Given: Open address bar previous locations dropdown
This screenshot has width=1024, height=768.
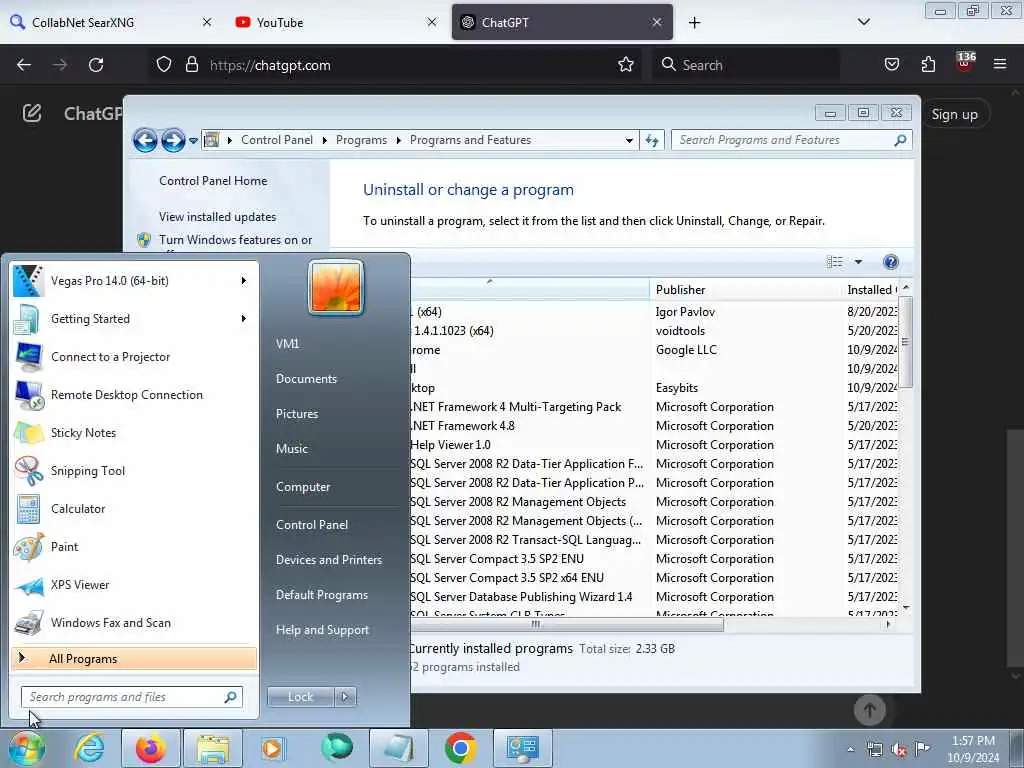Looking at the screenshot, I should (x=628, y=140).
